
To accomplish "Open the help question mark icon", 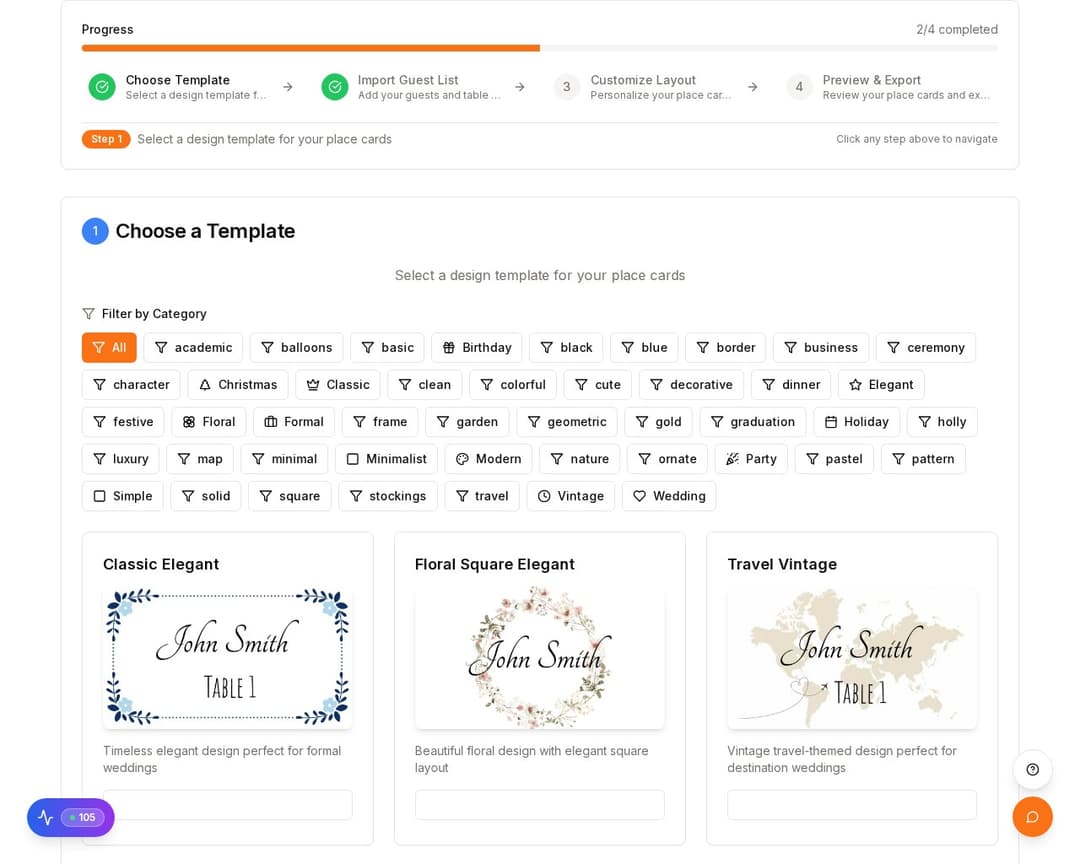I will 1032,769.
